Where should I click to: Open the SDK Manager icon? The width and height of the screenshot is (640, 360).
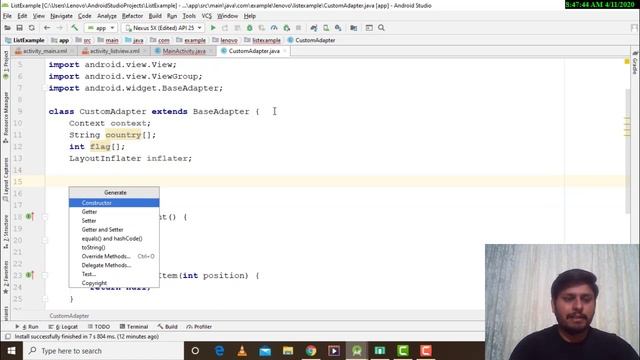coord(338,28)
